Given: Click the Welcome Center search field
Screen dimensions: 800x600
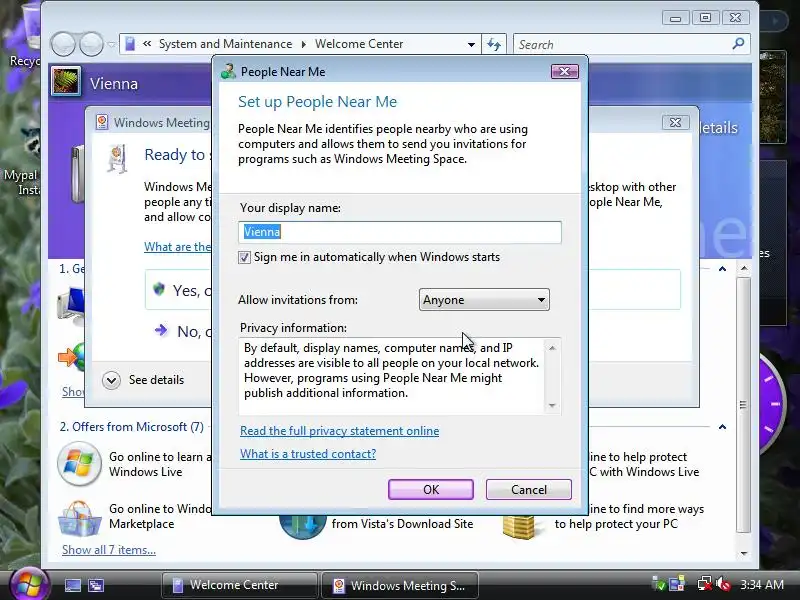Looking at the screenshot, I should coord(622,44).
